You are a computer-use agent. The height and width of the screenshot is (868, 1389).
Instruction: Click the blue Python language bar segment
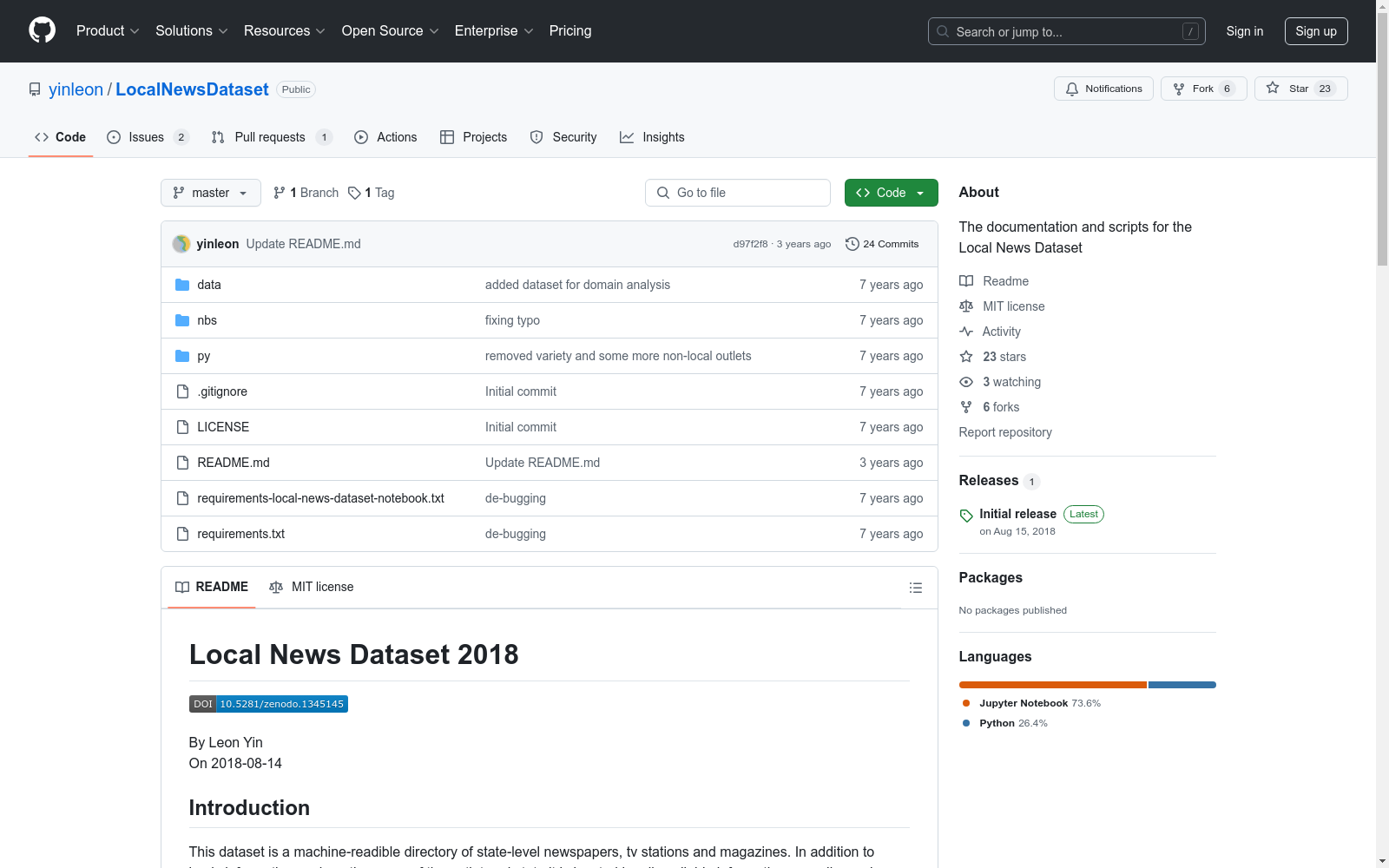1182,685
